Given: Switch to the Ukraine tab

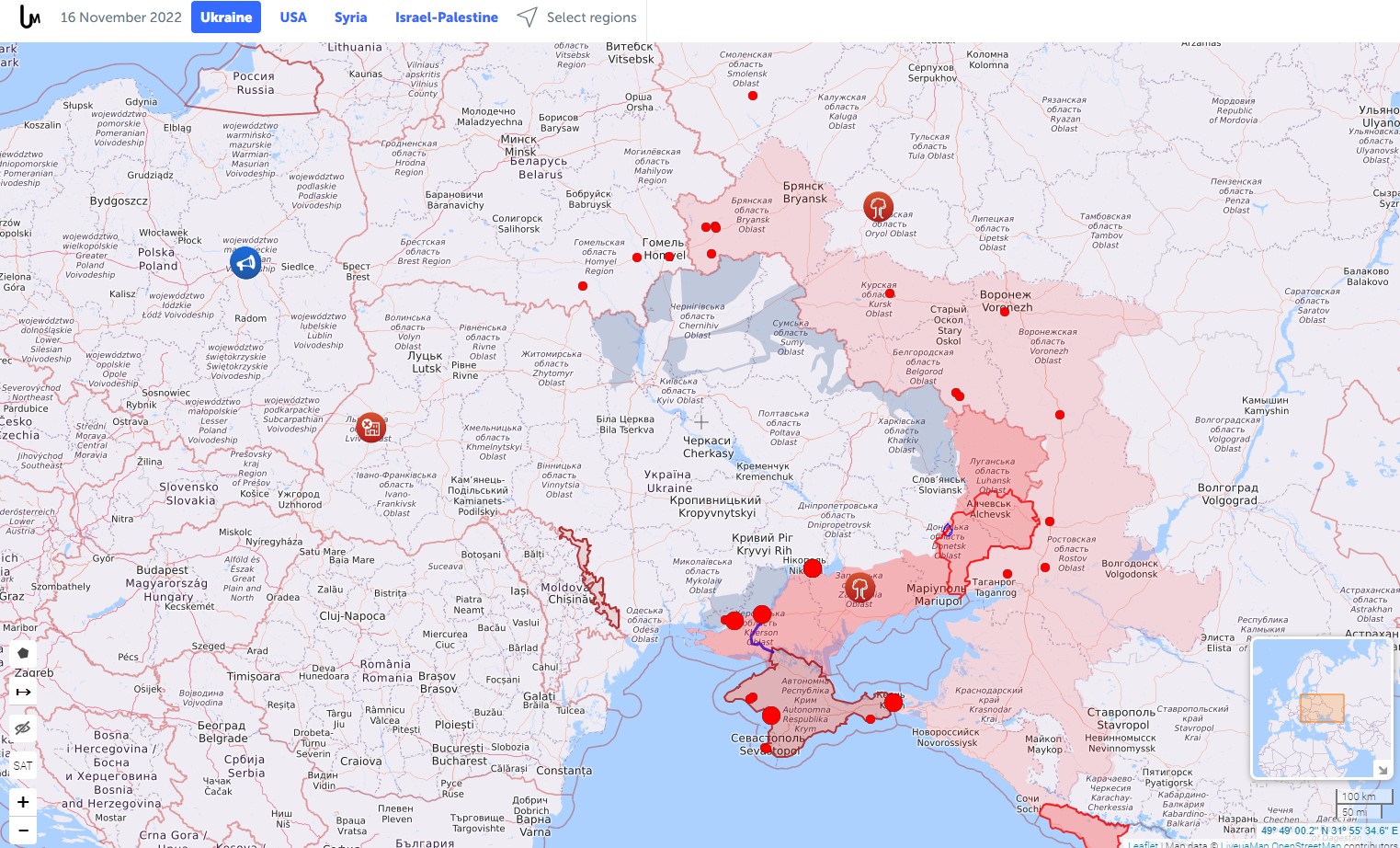Looking at the screenshot, I should pos(226,17).
